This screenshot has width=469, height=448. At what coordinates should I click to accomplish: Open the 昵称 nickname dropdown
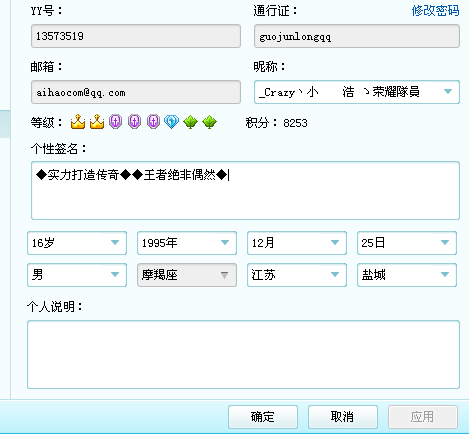[x=357, y=92]
